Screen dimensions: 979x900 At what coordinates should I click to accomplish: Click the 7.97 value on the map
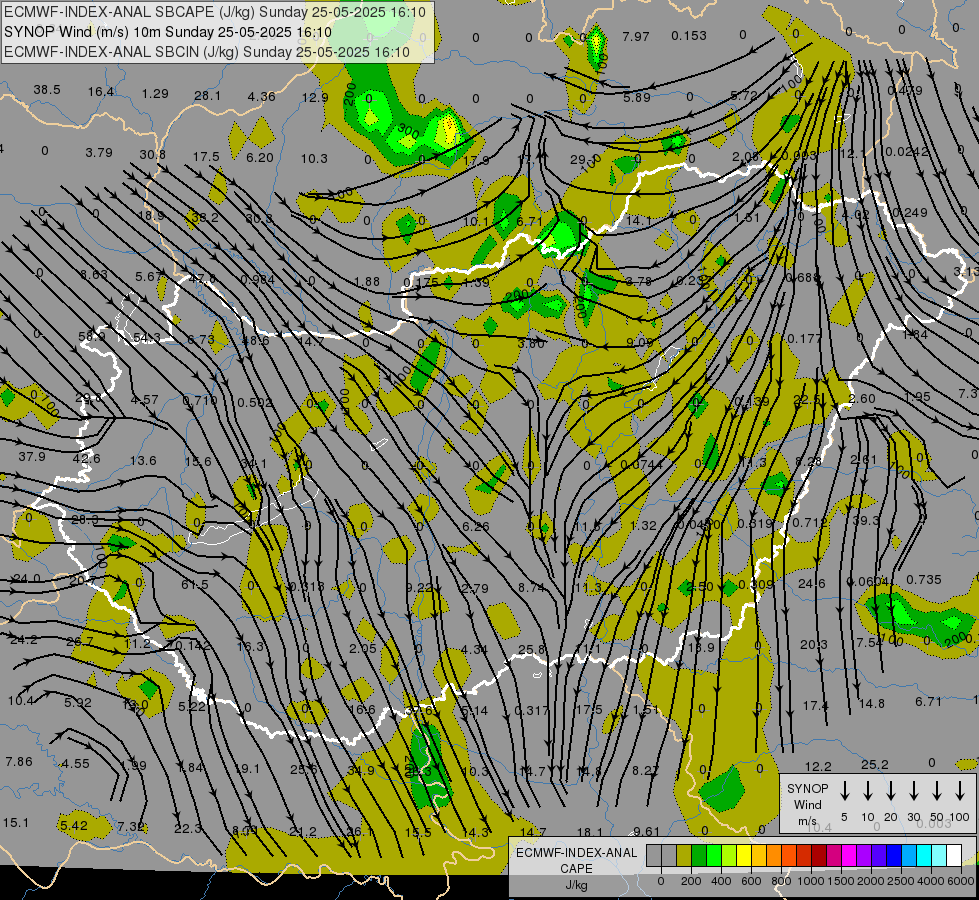pyautogui.click(x=636, y=37)
